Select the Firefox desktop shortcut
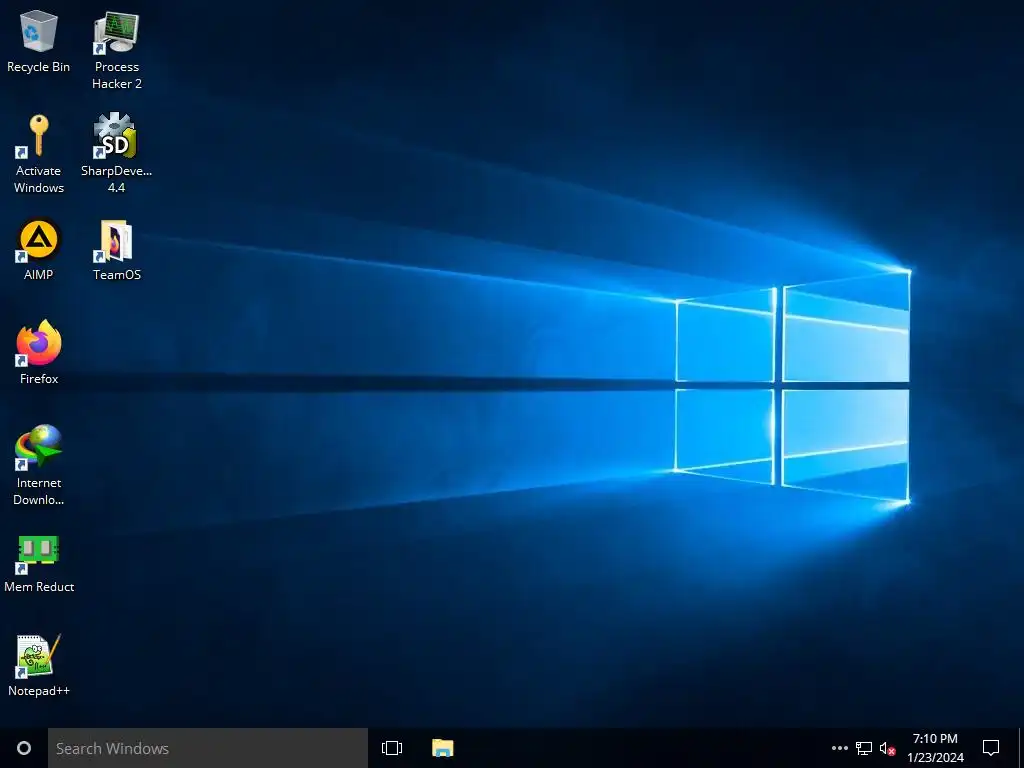Viewport: 1024px width, 768px height. click(39, 353)
